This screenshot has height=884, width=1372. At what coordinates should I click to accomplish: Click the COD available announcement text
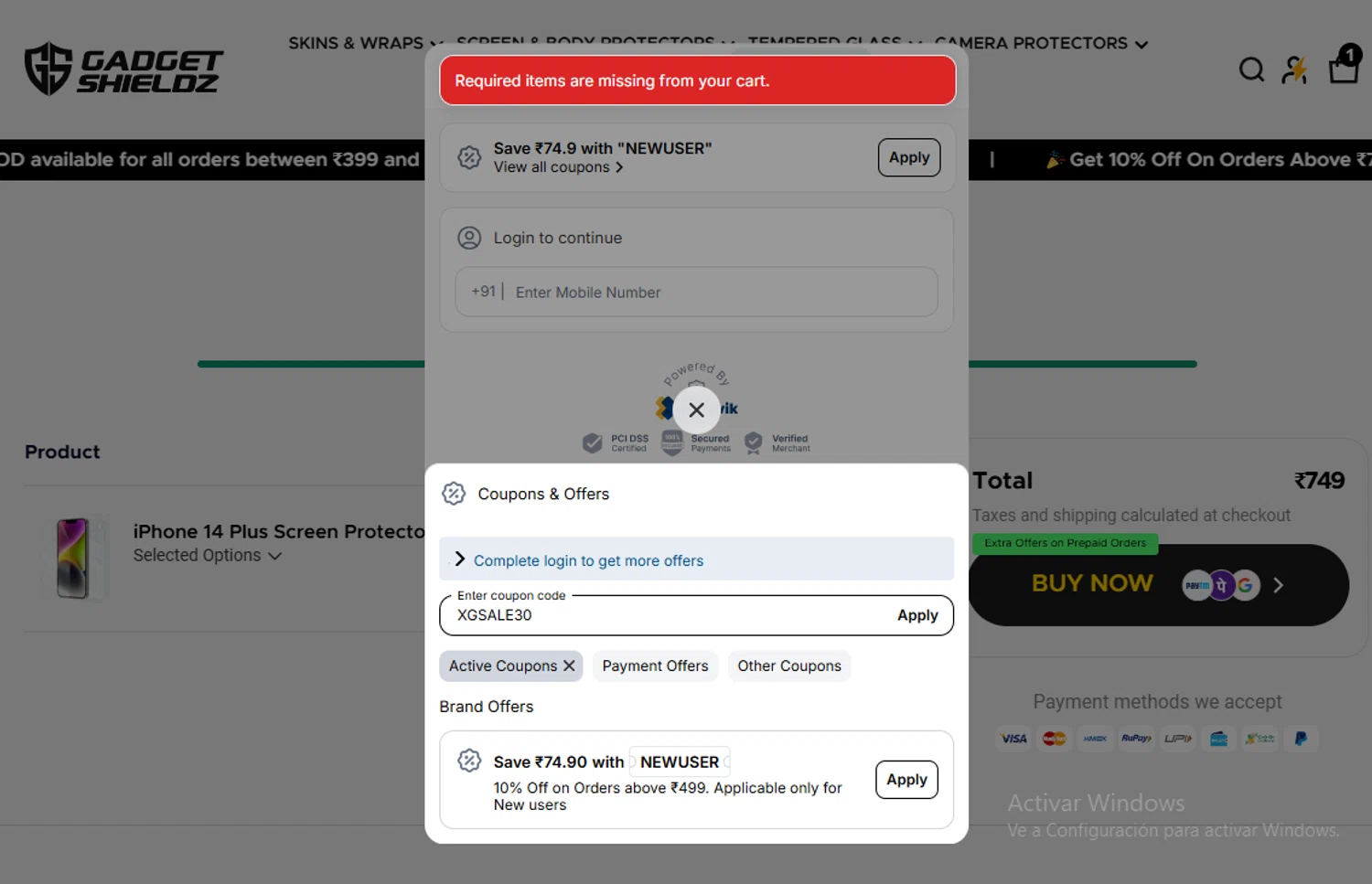click(x=210, y=159)
